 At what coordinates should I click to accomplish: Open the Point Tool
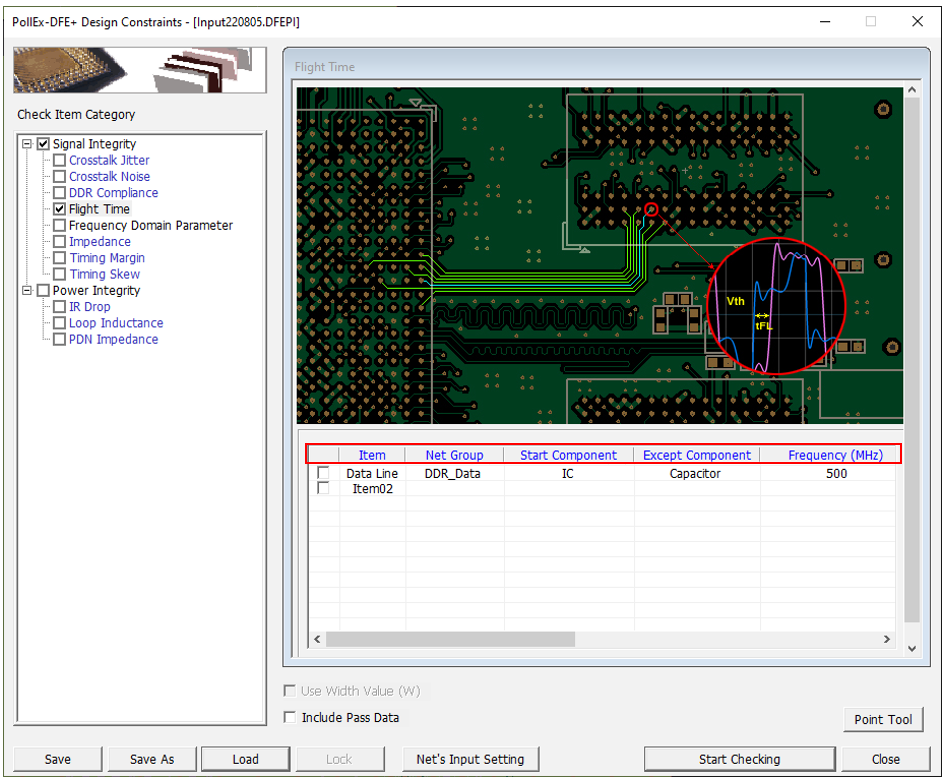pyautogui.click(x=883, y=719)
